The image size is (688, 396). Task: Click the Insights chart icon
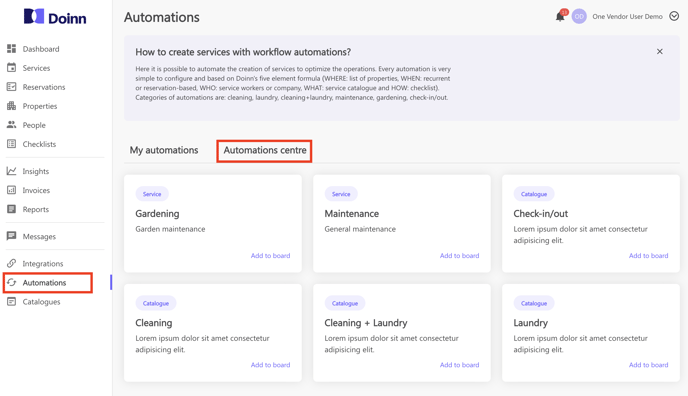11,171
